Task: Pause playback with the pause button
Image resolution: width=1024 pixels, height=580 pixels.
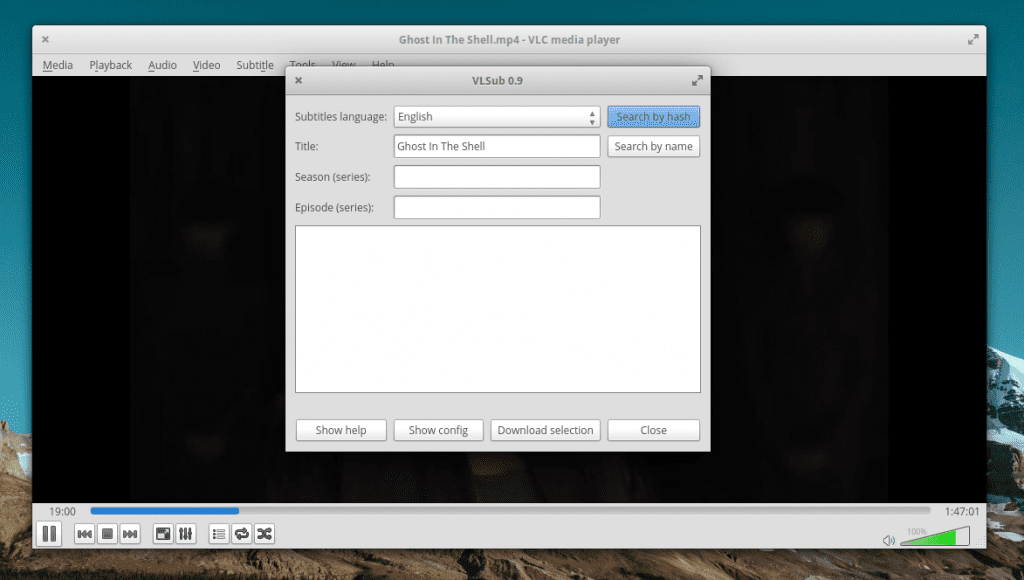Action: [49, 534]
